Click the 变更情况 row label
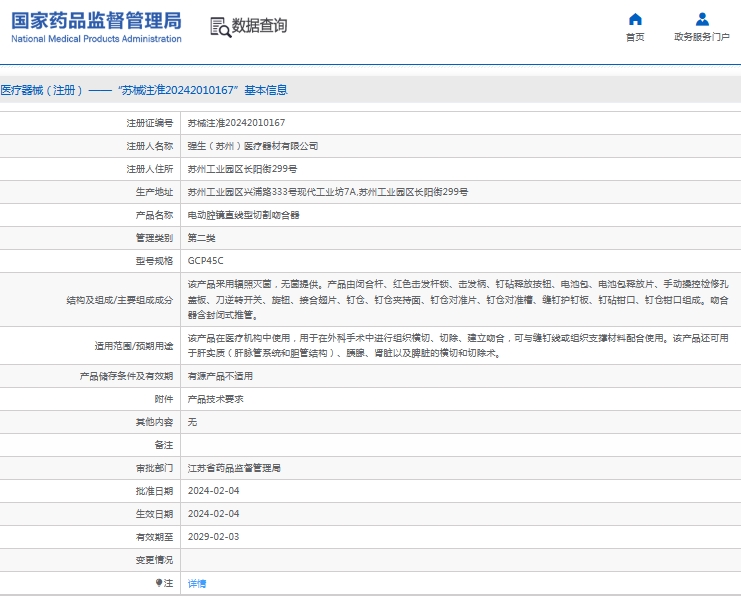741x601 pixels. (x=155, y=560)
